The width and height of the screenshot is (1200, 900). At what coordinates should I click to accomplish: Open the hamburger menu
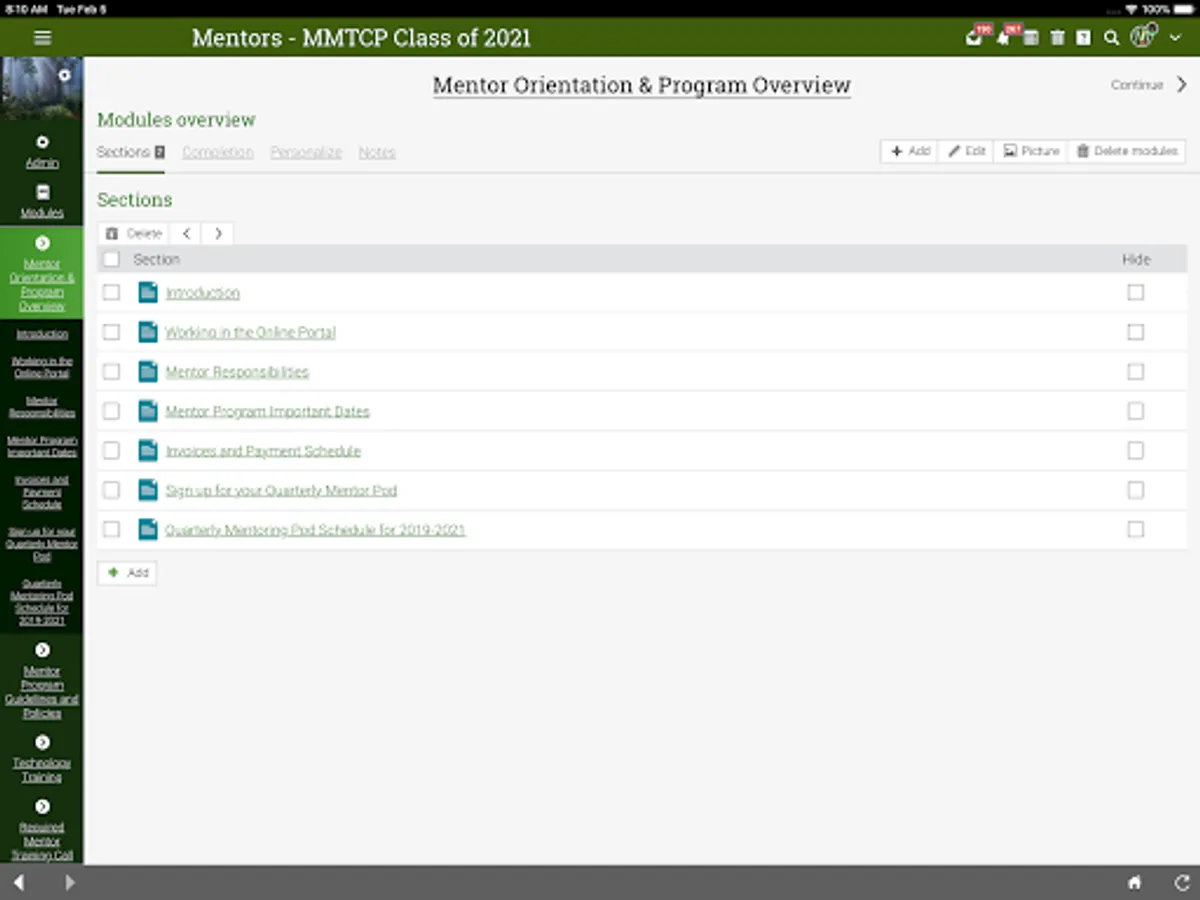(x=42, y=38)
